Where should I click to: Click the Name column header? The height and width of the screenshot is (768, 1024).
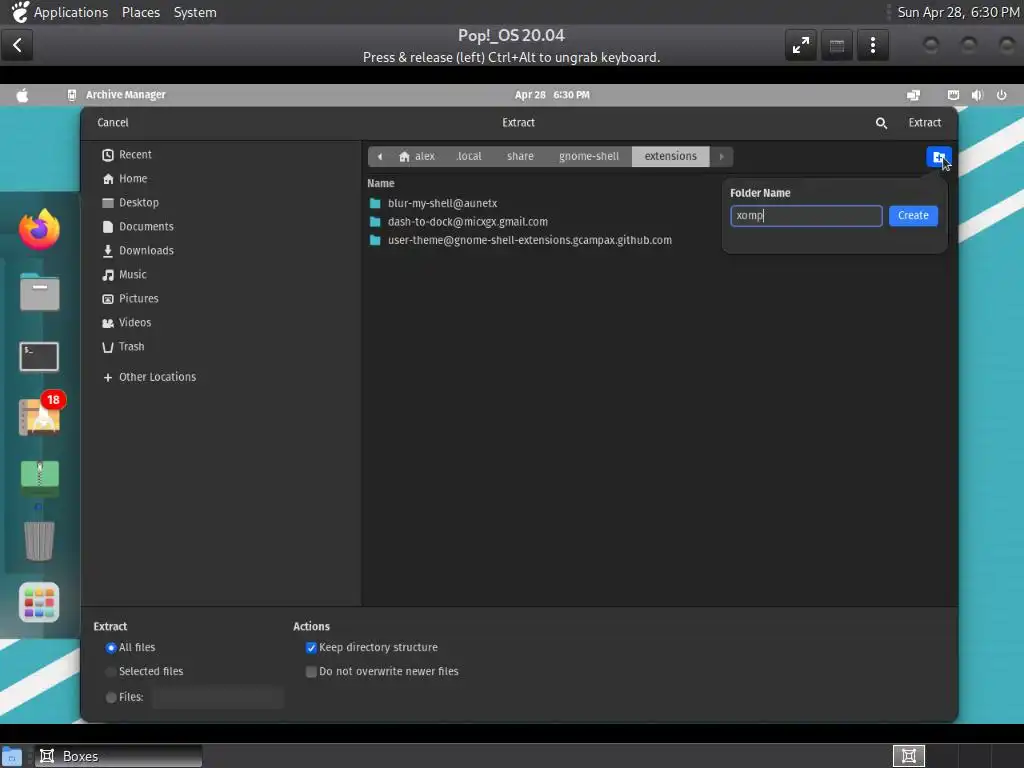point(381,184)
